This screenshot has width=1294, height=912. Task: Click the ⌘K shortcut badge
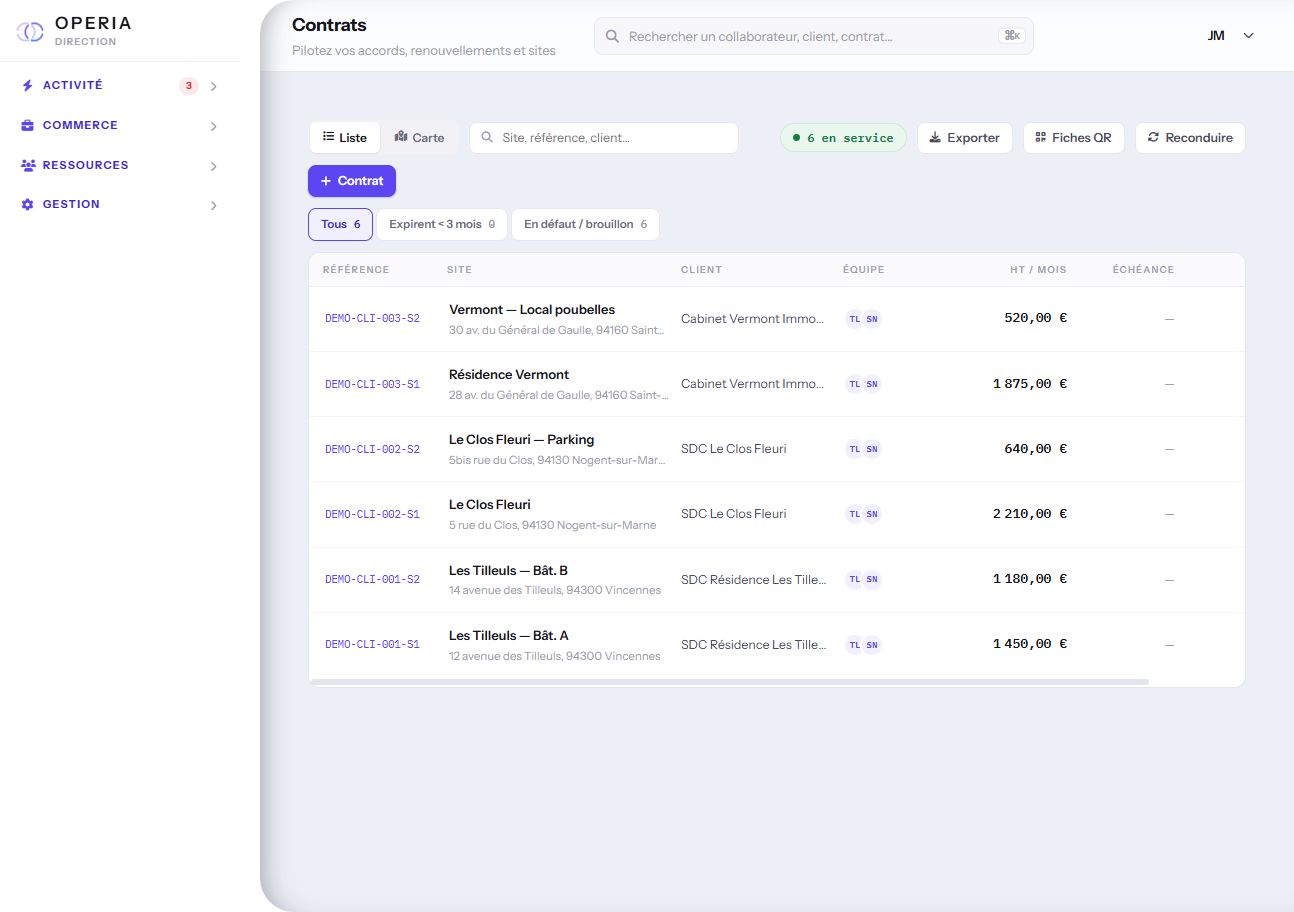[1012, 36]
